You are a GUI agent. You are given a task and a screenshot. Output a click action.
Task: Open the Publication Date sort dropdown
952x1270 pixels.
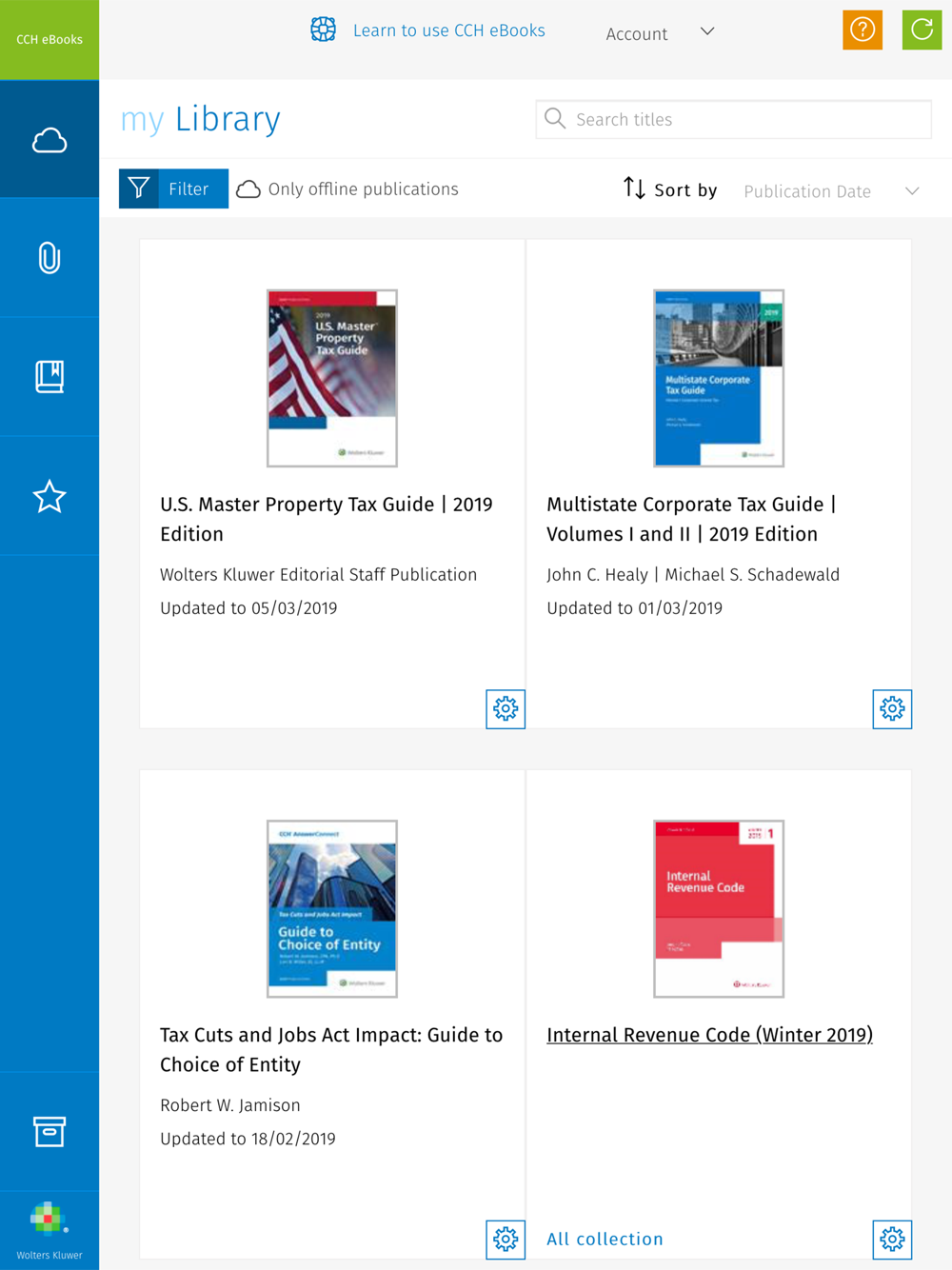coord(831,191)
